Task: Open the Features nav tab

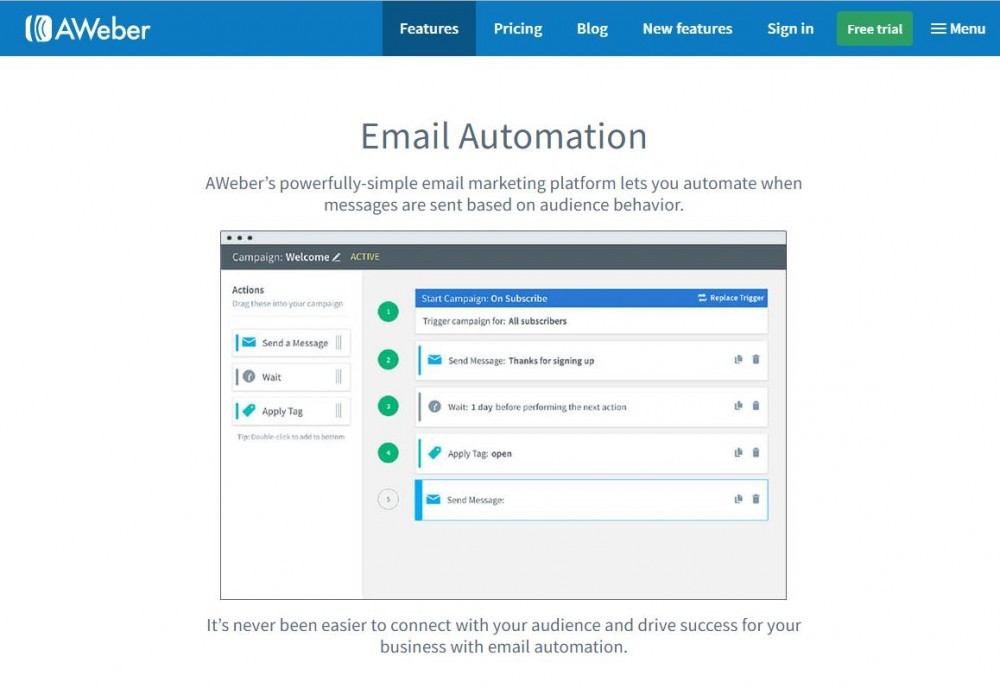Action: (429, 29)
